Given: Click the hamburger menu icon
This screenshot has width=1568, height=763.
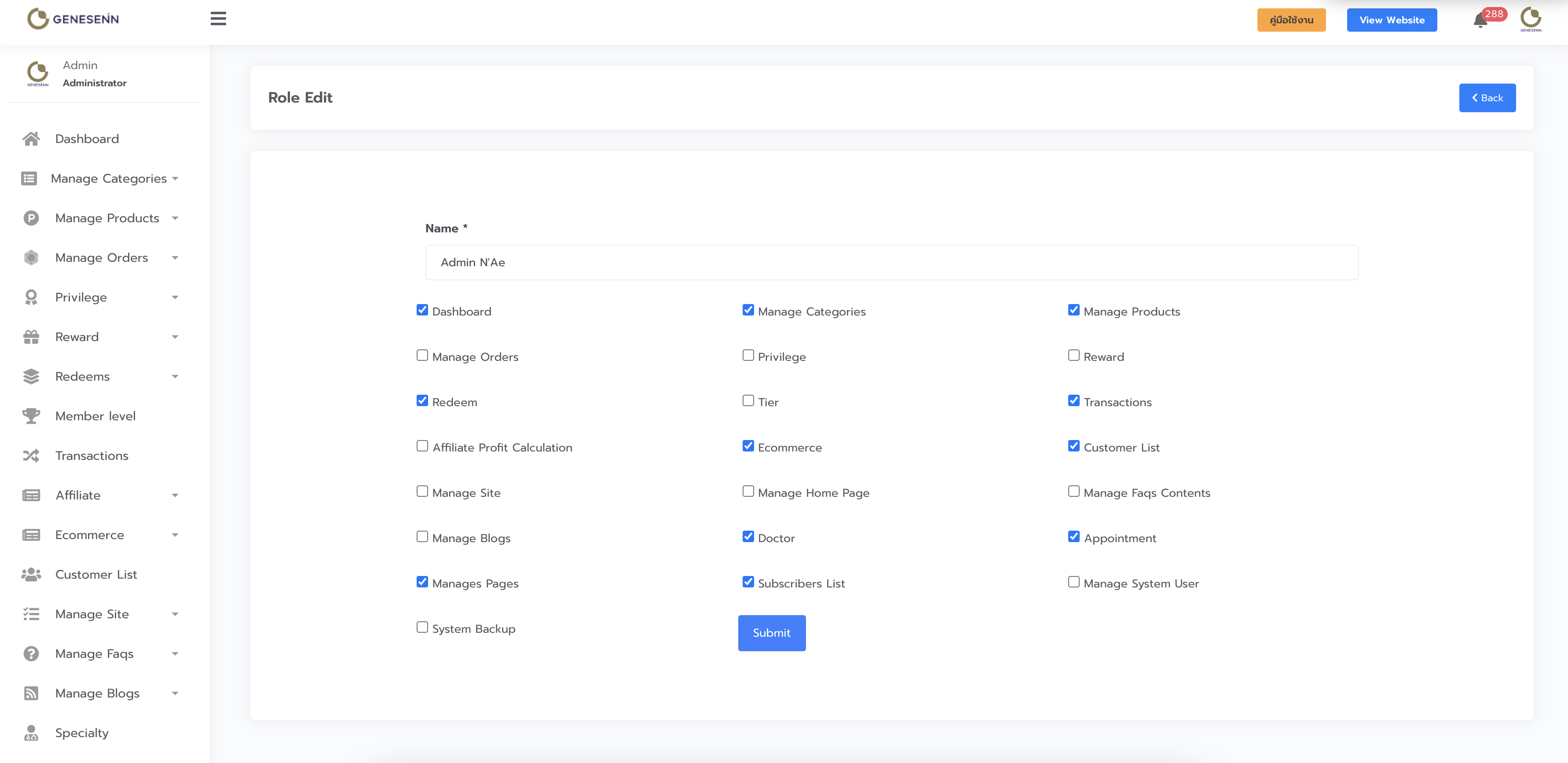Looking at the screenshot, I should [218, 19].
